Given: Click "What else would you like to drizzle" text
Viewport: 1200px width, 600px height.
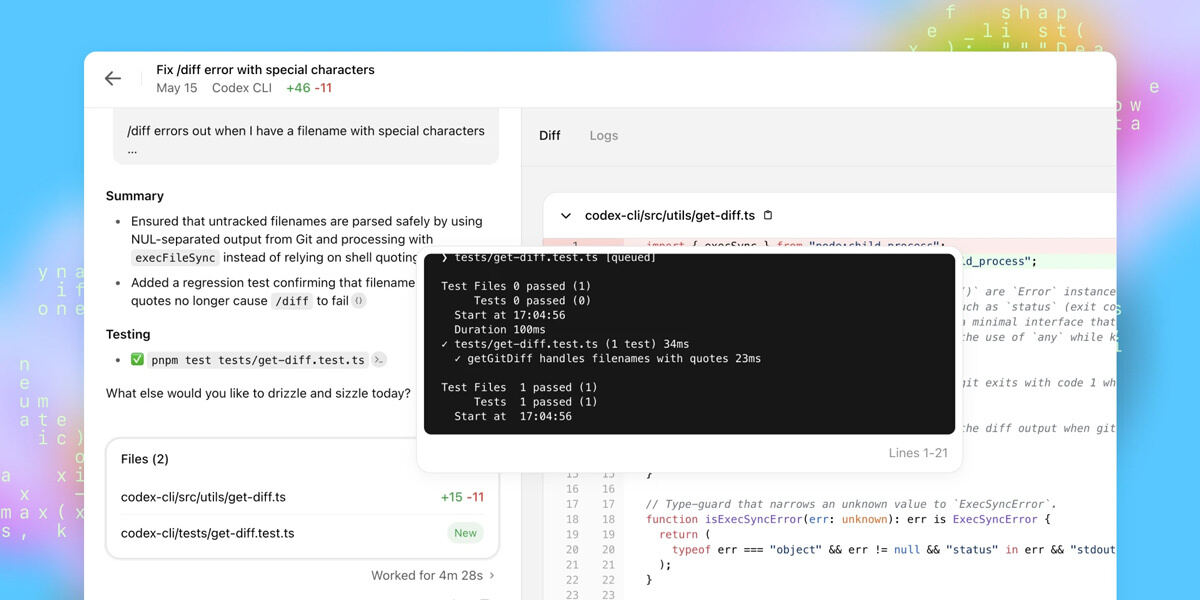Looking at the screenshot, I should pos(258,393).
